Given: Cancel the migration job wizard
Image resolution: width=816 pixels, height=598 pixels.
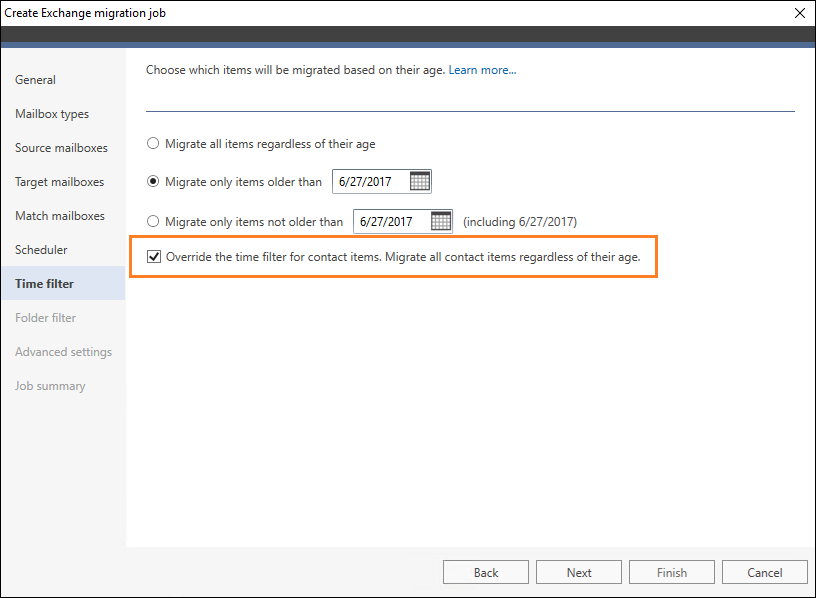Looking at the screenshot, I should pos(764,572).
